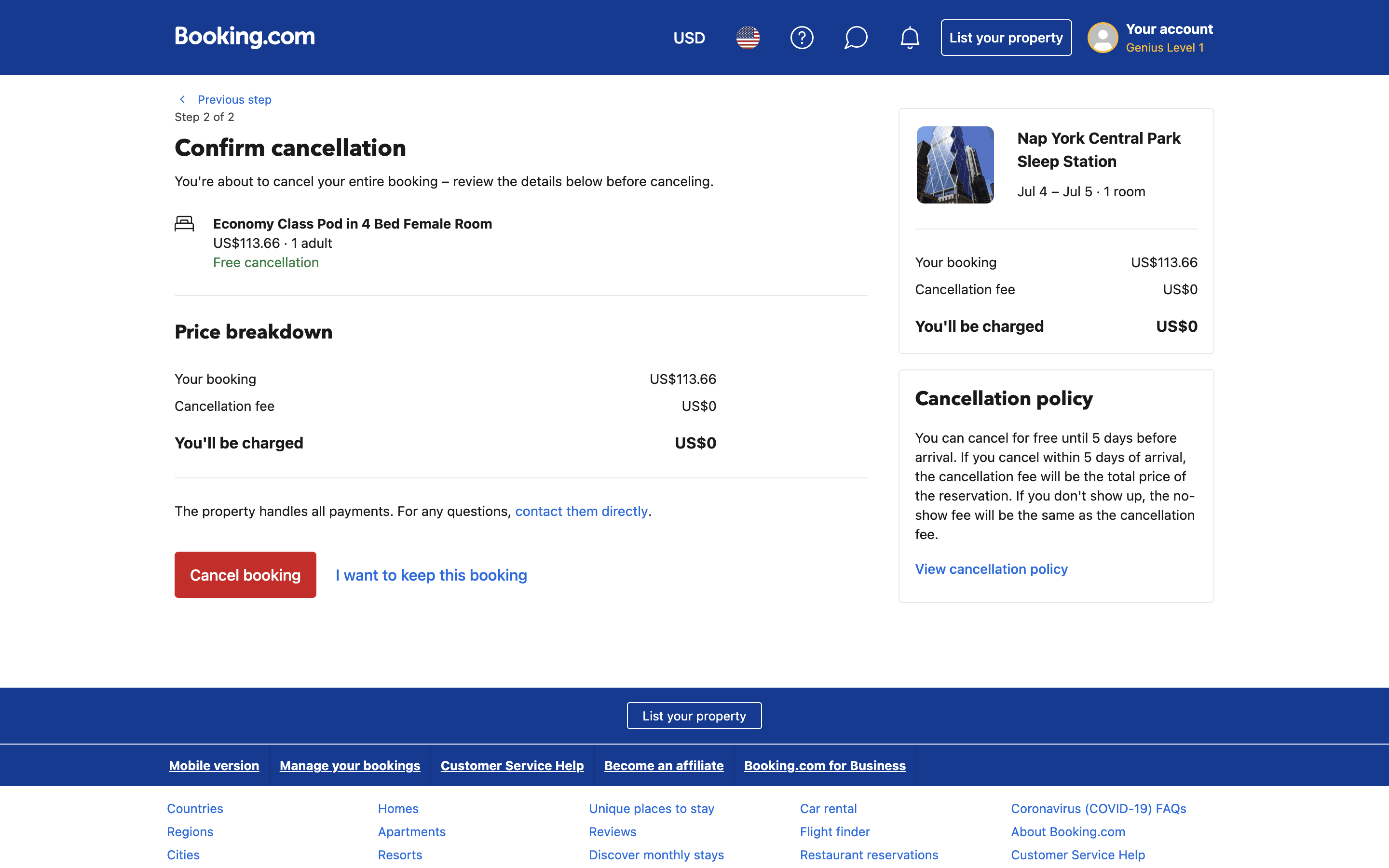1389x868 pixels.
Task: Click the Previous step back chevron
Action: [182, 99]
